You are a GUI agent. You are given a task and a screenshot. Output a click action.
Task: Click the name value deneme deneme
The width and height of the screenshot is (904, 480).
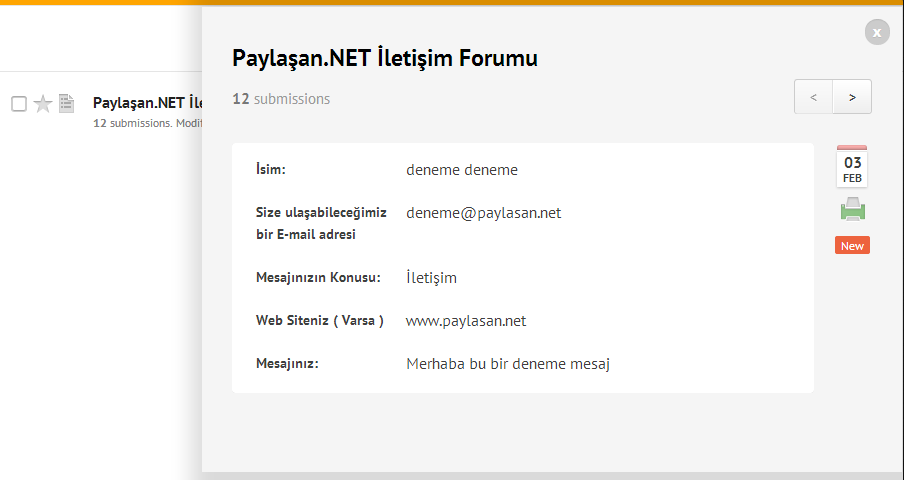point(462,170)
